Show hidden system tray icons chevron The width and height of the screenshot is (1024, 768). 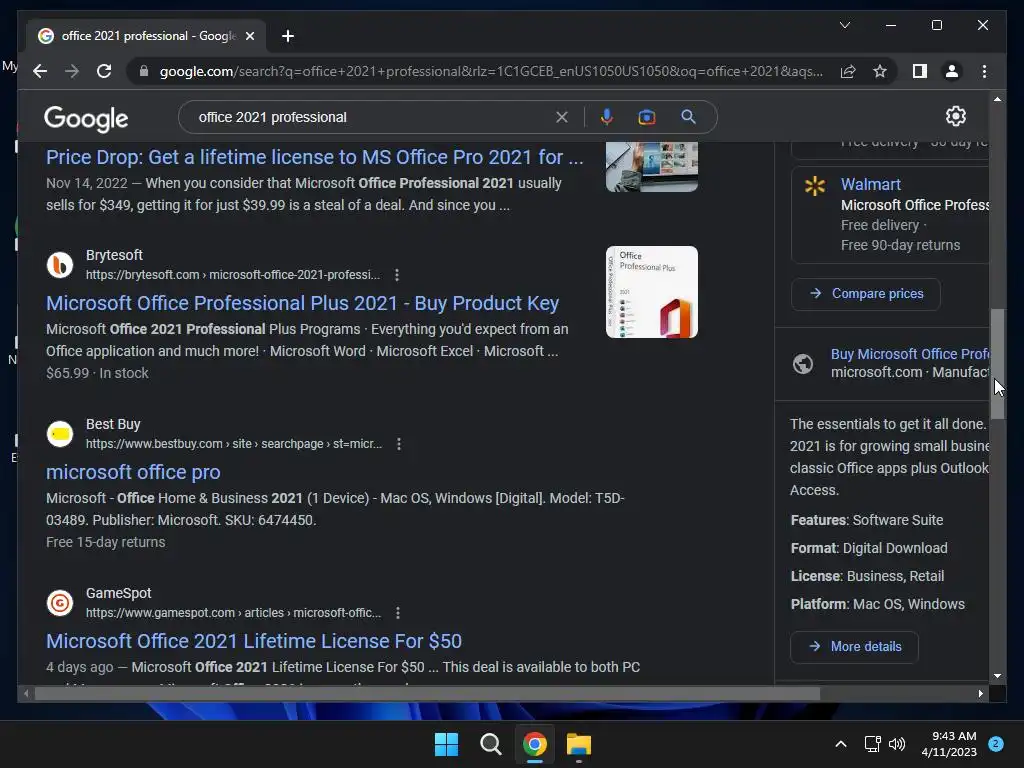tap(841, 744)
